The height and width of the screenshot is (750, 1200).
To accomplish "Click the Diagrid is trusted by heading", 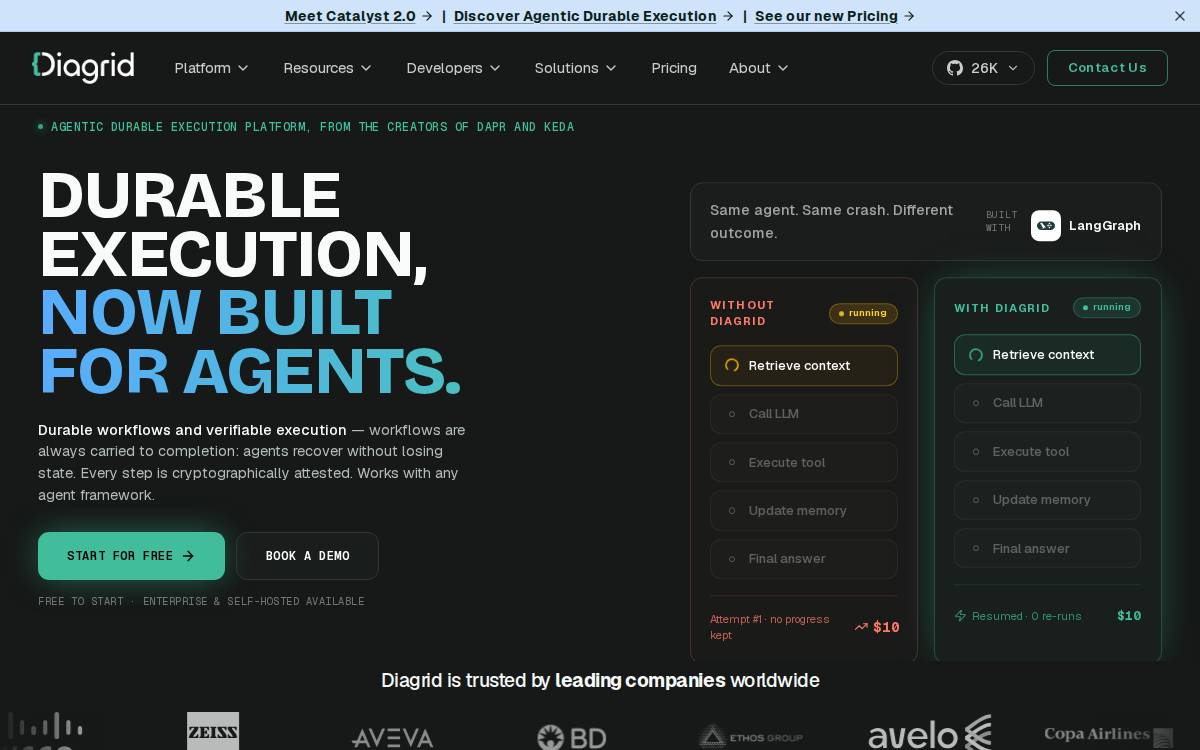I will (600, 680).
